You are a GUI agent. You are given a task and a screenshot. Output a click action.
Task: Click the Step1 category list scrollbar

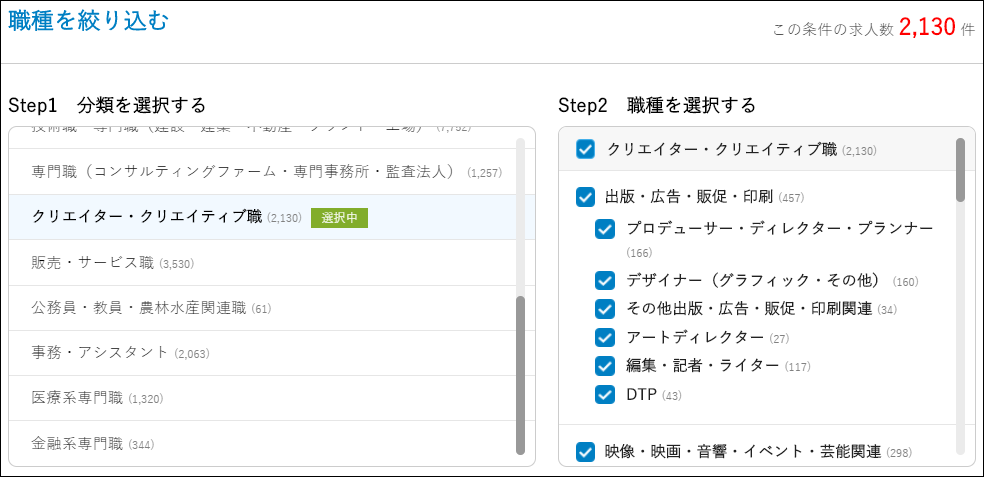coord(520,375)
